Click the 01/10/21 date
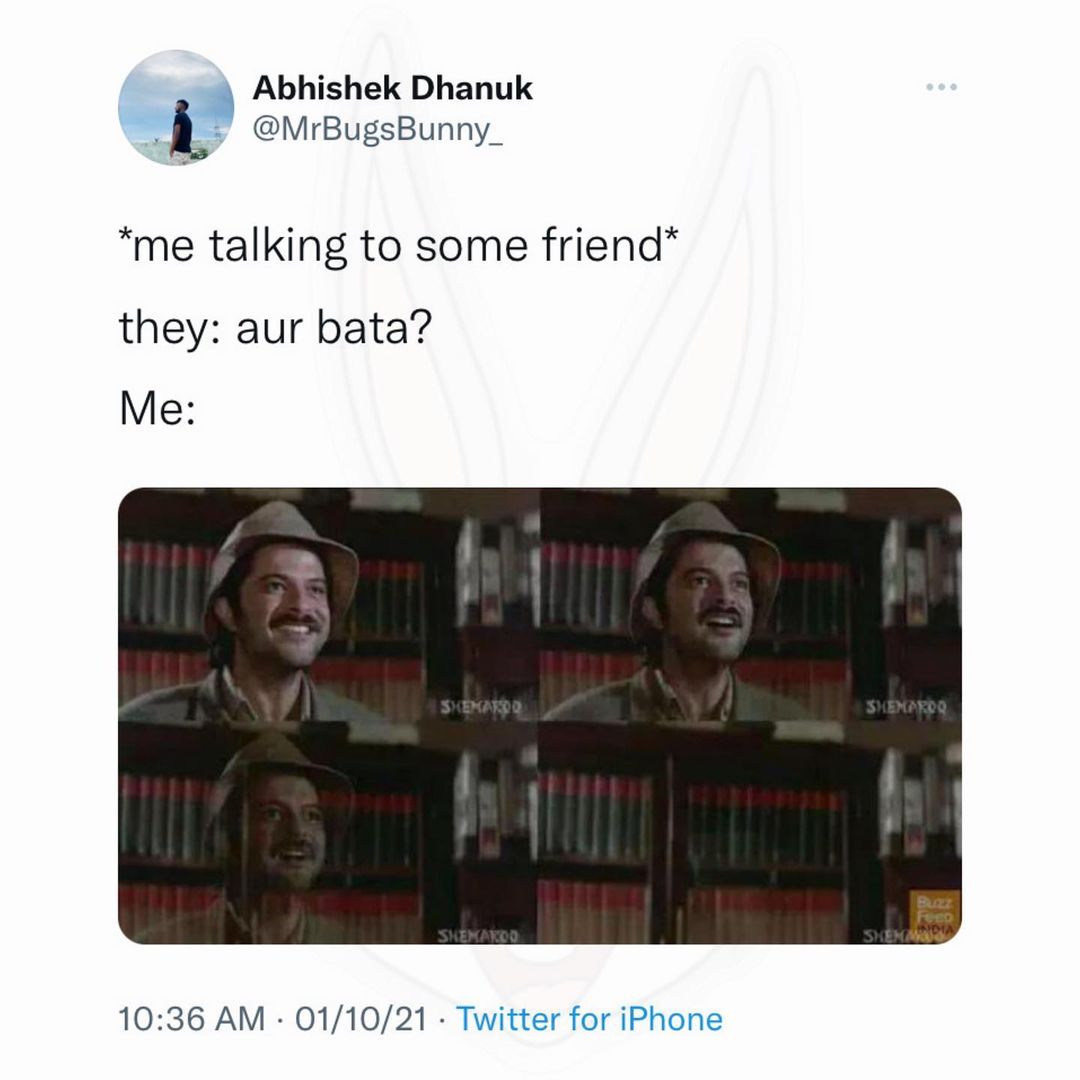Screen dimensions: 1080x1080 click(x=362, y=1019)
